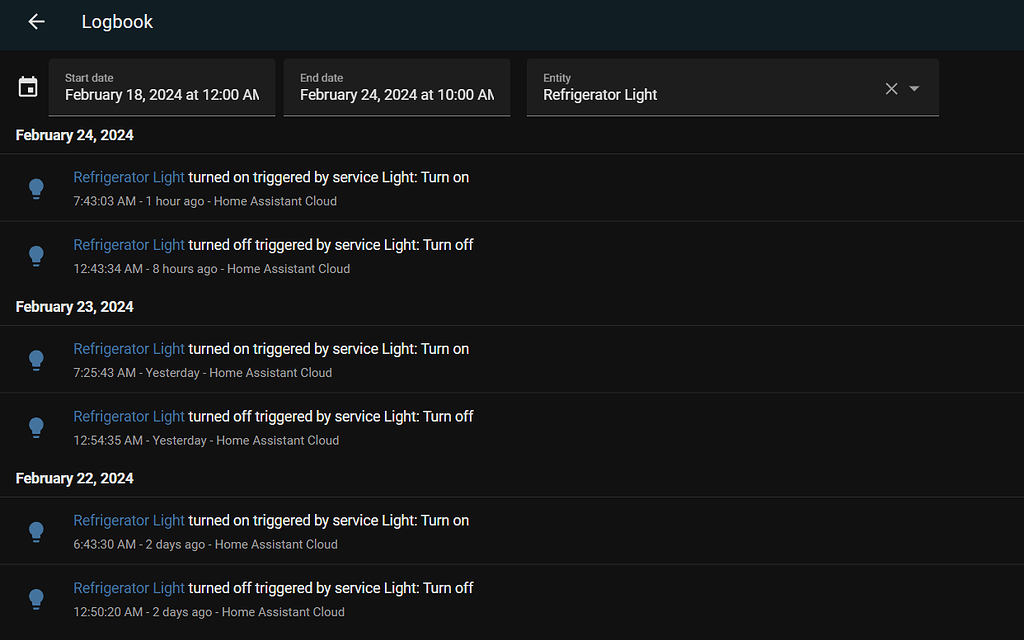The height and width of the screenshot is (640, 1024).
Task: Open Refrigerator Light link at 12:50:20 AM
Action: pyautogui.click(x=129, y=588)
